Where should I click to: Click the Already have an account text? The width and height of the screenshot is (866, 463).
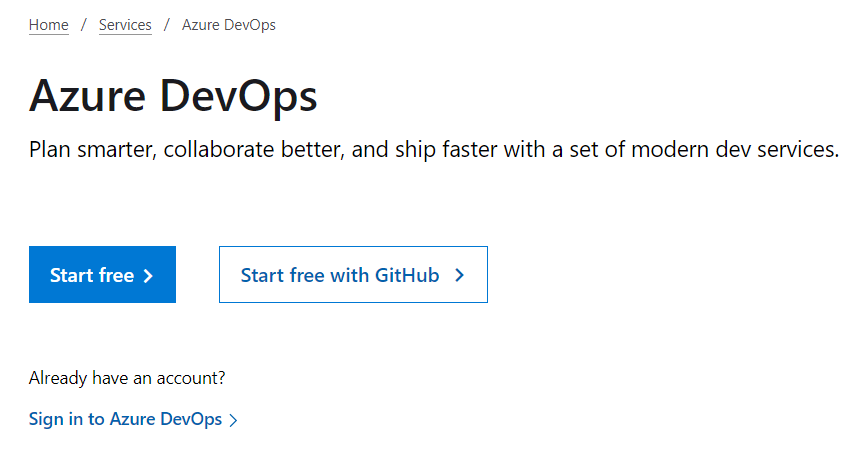(x=127, y=378)
